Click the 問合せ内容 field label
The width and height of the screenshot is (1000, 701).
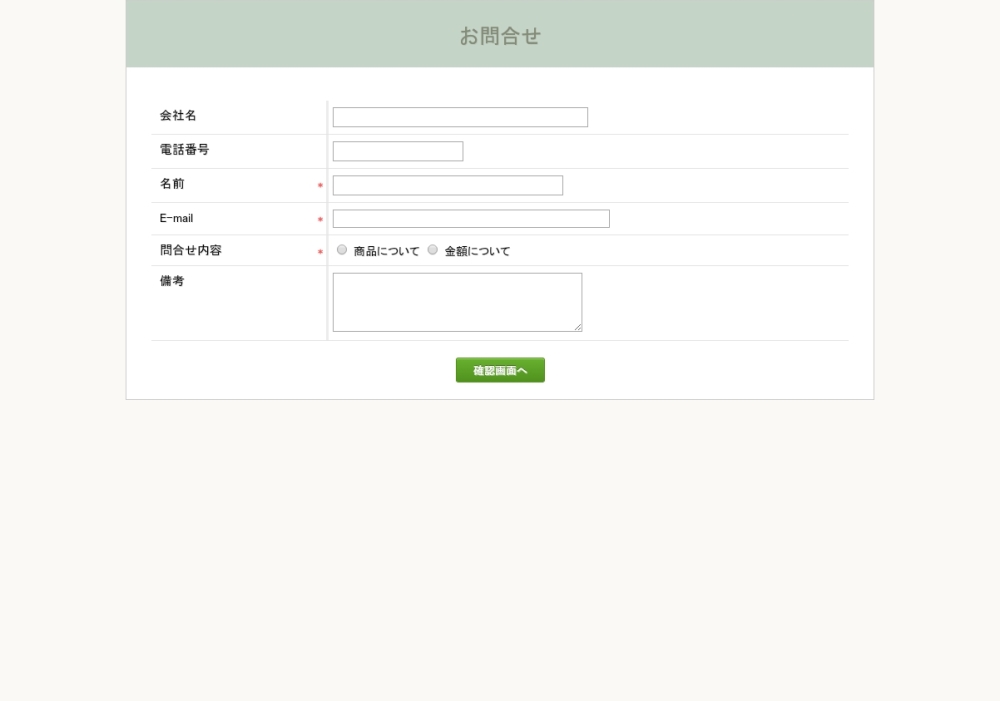[190, 250]
